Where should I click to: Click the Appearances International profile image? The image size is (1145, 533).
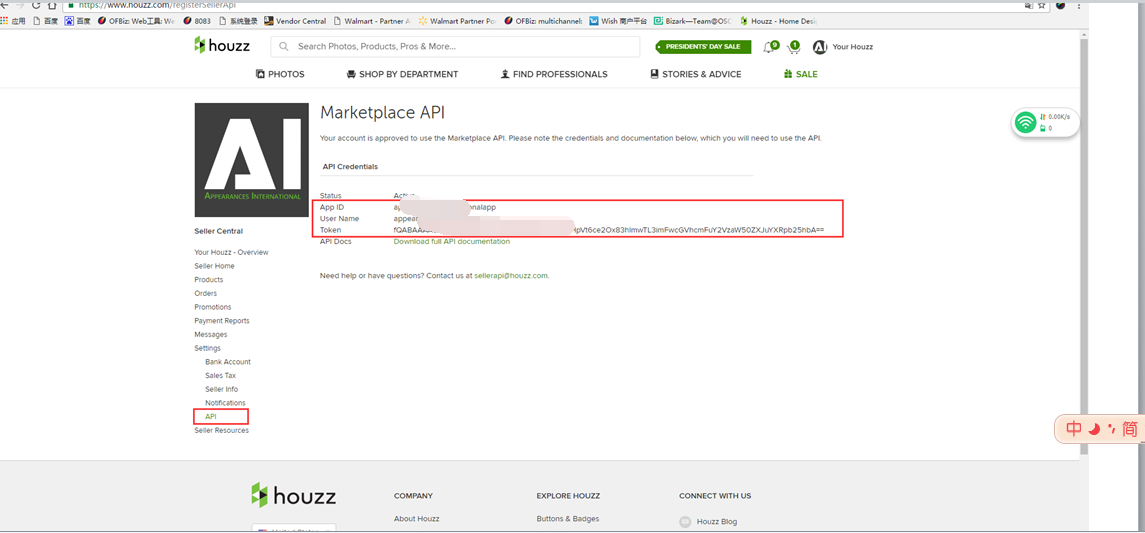[252, 160]
